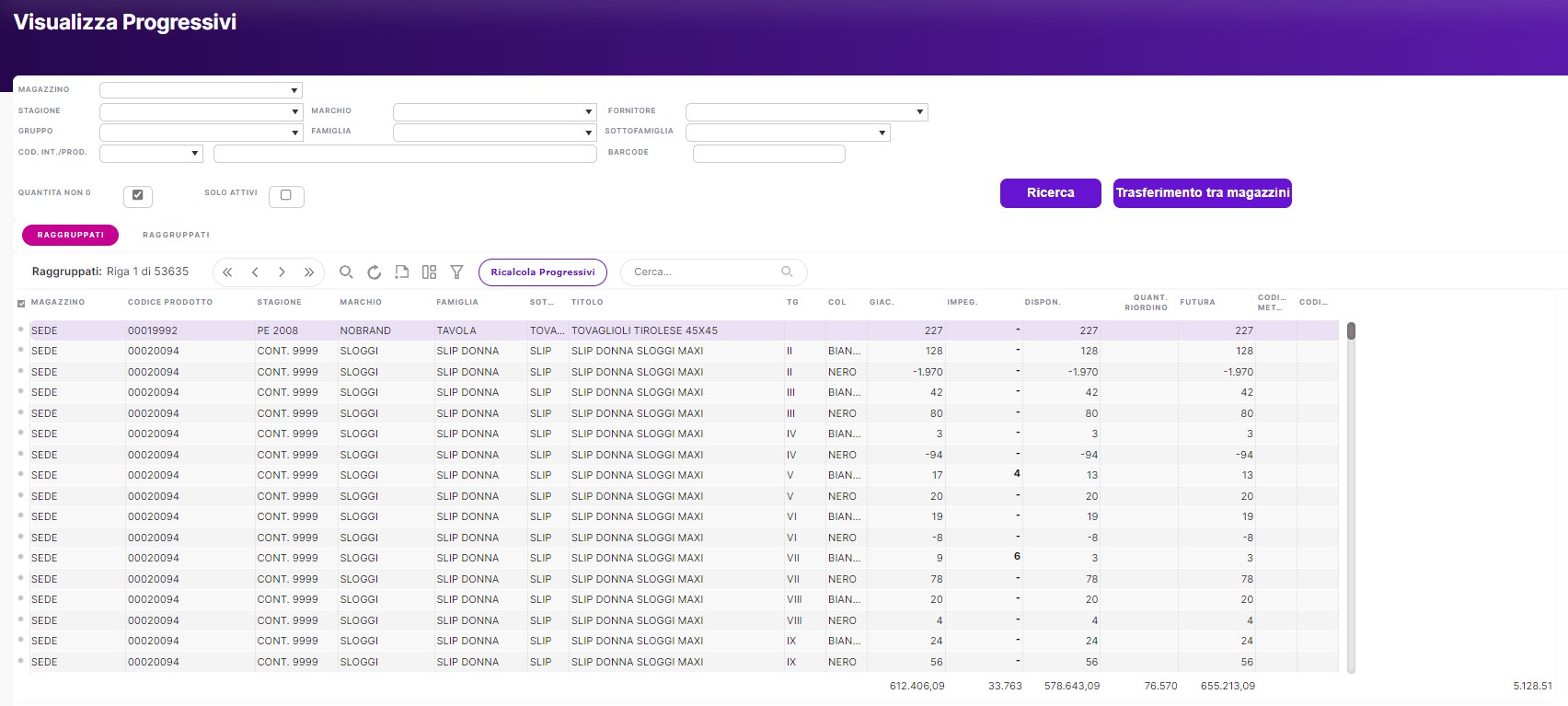Open the filter funnel icon
The width and height of the screenshot is (1568, 706).
[456, 272]
